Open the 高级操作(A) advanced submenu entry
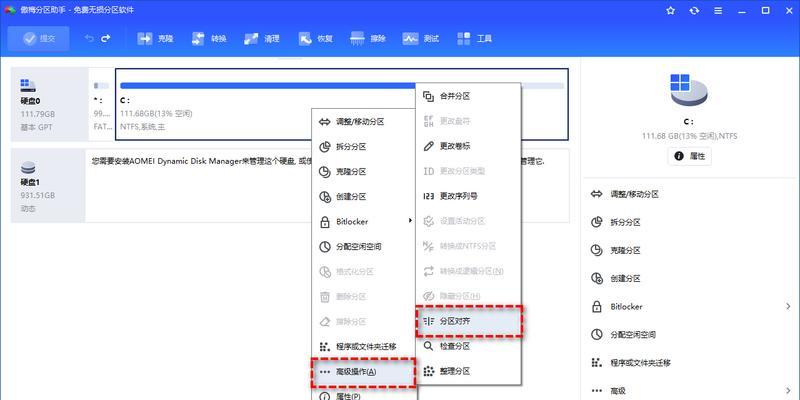This screenshot has width=800, height=400. [363, 372]
